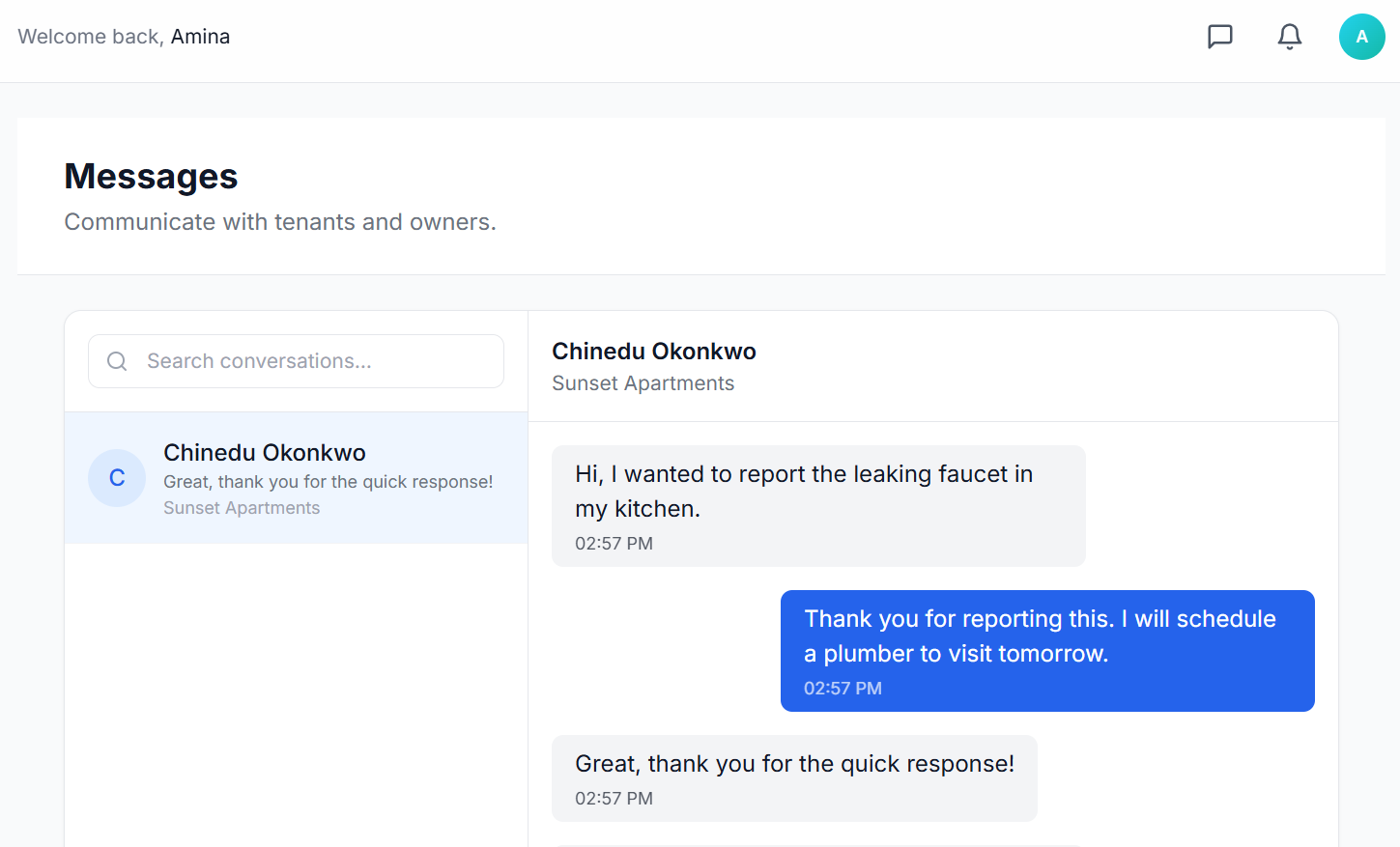Click the 02:57 PM timestamp in blue bubble

843,689
